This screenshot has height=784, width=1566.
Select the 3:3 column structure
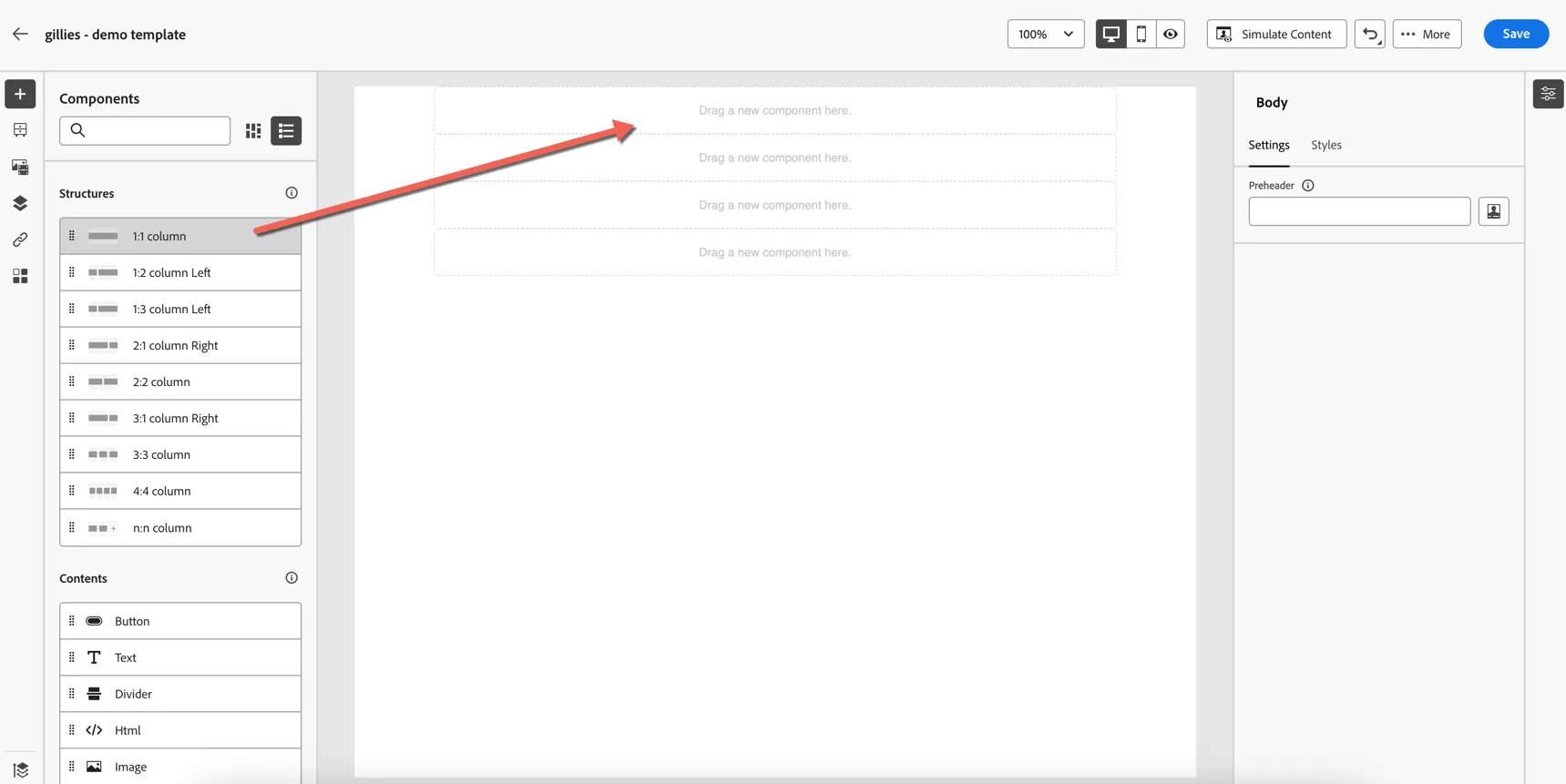(180, 454)
